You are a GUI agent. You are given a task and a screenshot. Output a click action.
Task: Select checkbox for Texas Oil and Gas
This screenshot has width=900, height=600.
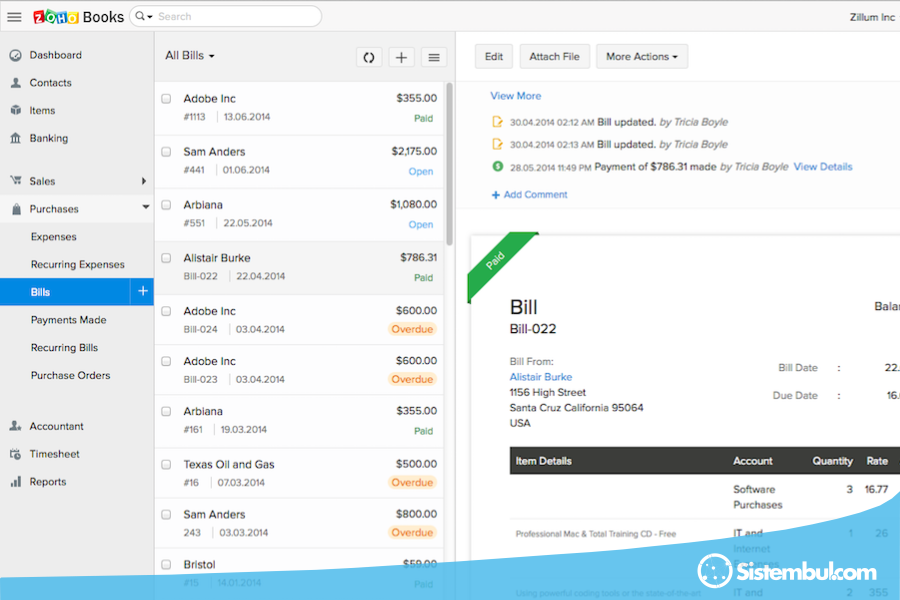[x=166, y=464]
